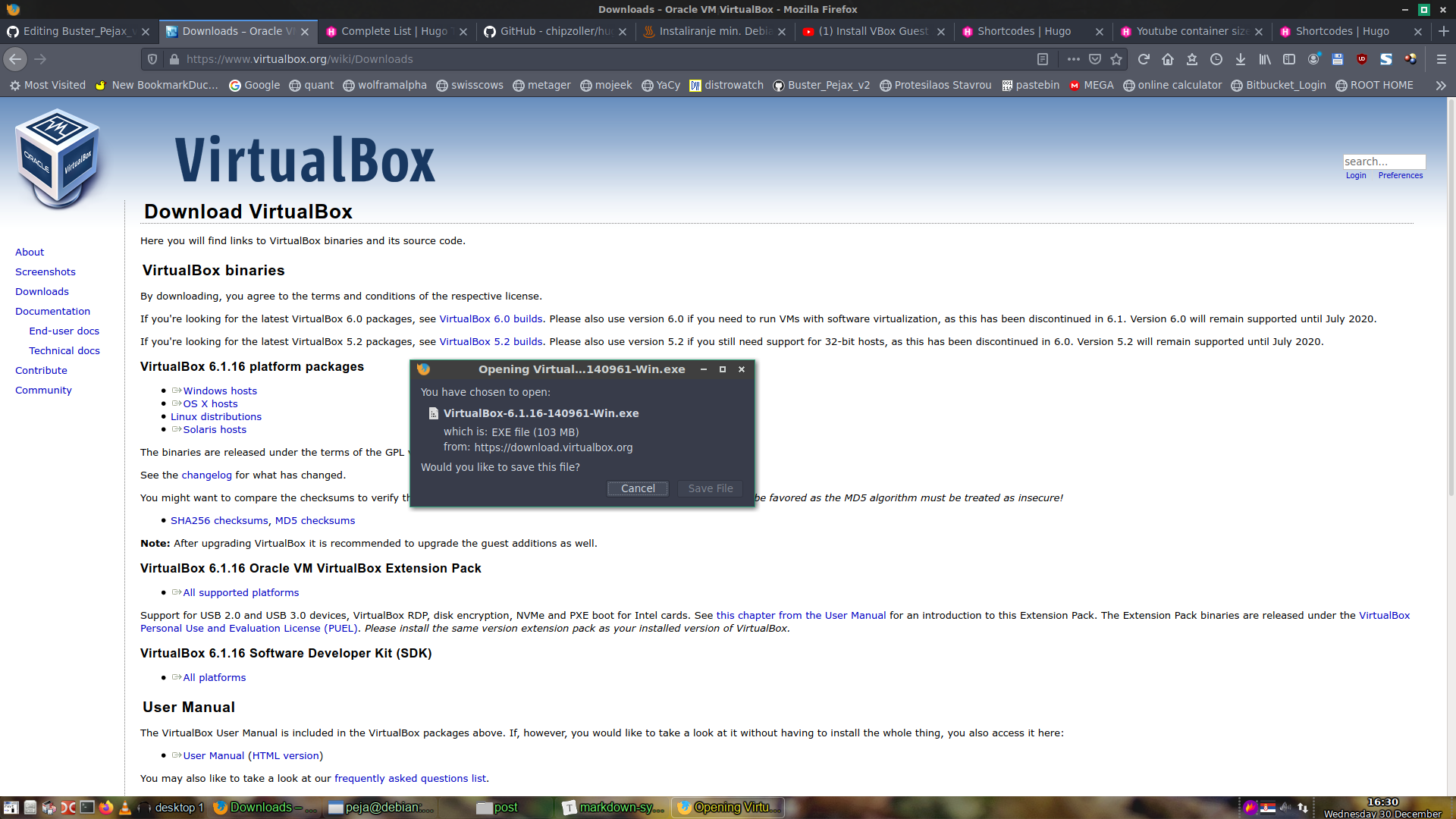Click the Firefox search field top-right
1456x819 pixels.
pos(1385,160)
